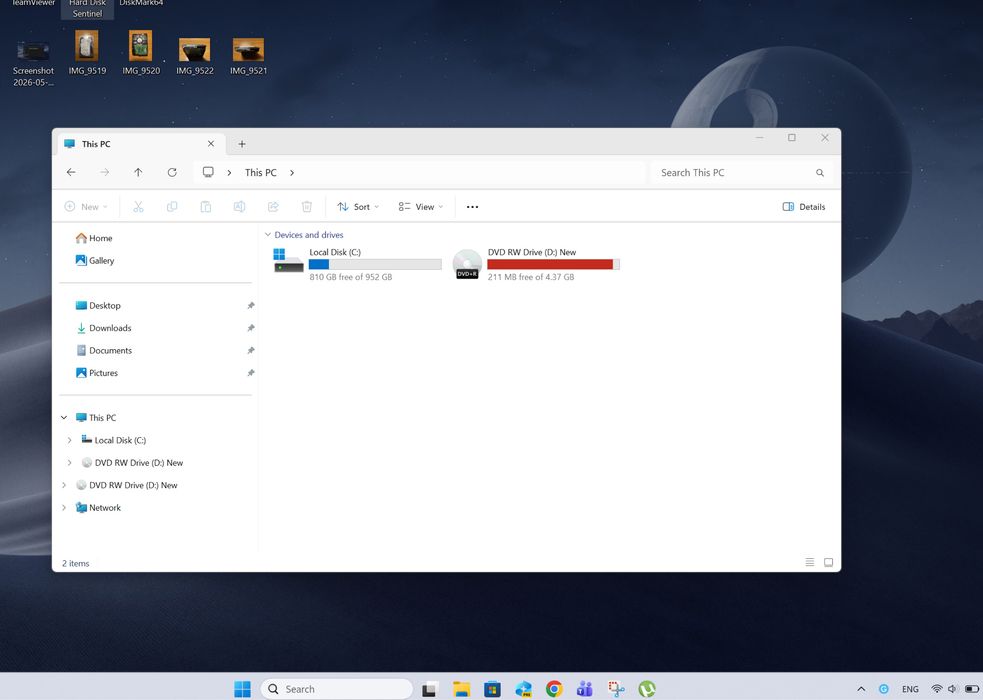
Task: Click ENG language indicator in tray
Action: pyautogui.click(x=910, y=689)
